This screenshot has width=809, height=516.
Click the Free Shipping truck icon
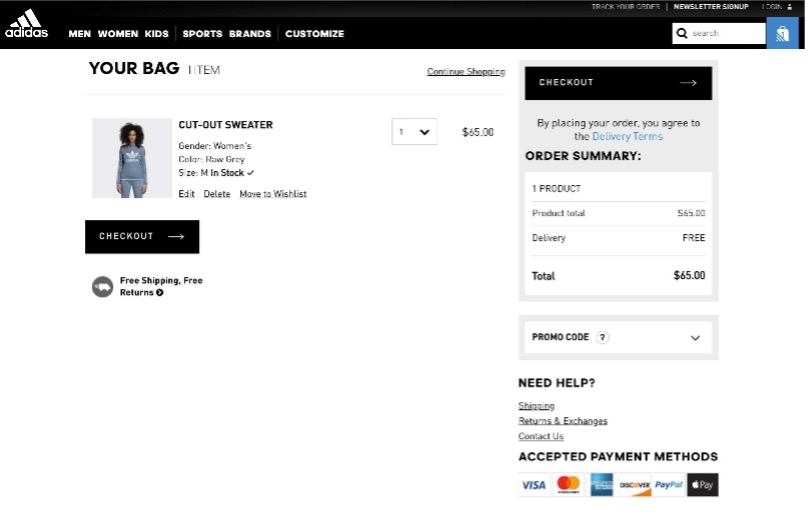coord(102,287)
